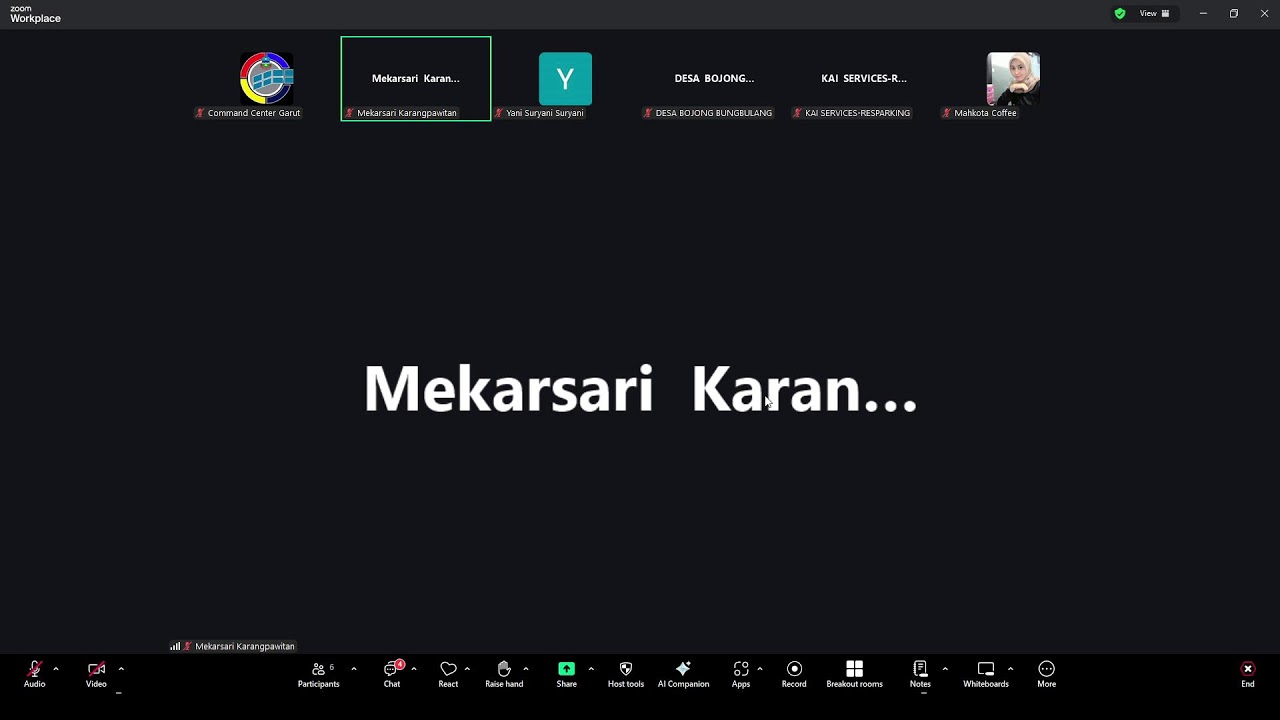Expand the caret next to Participants
This screenshot has width=1280, height=720.
(354, 669)
